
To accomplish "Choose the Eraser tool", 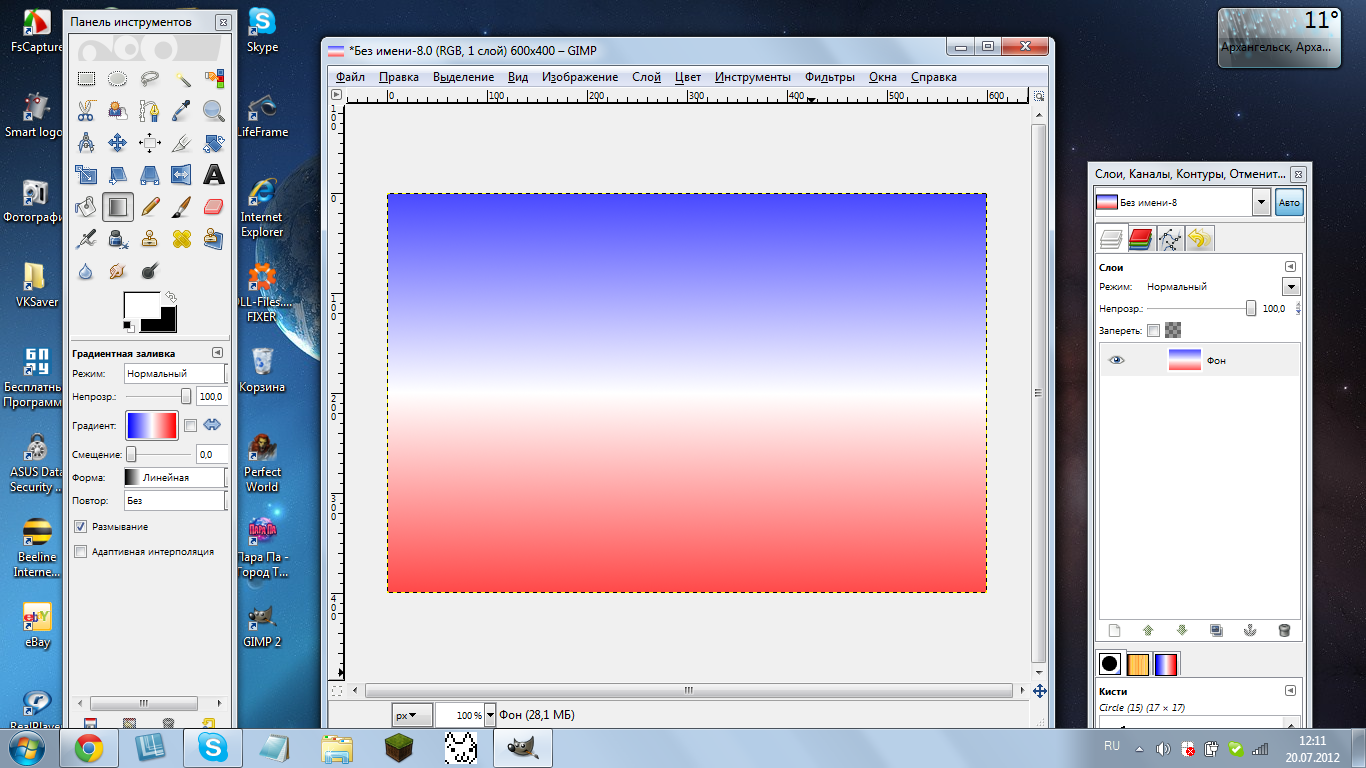I will tap(214, 207).
